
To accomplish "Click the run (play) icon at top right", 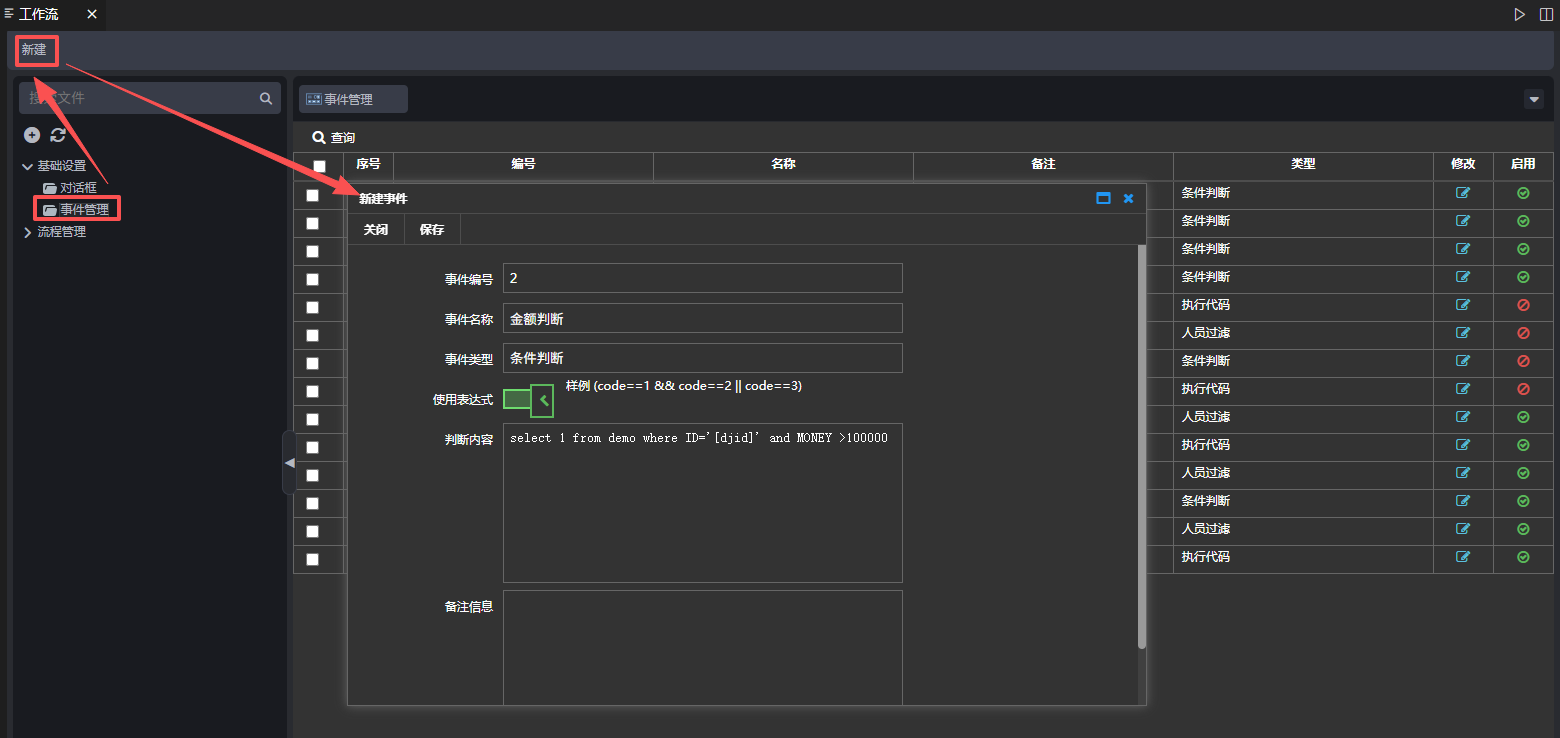I will (x=1519, y=14).
